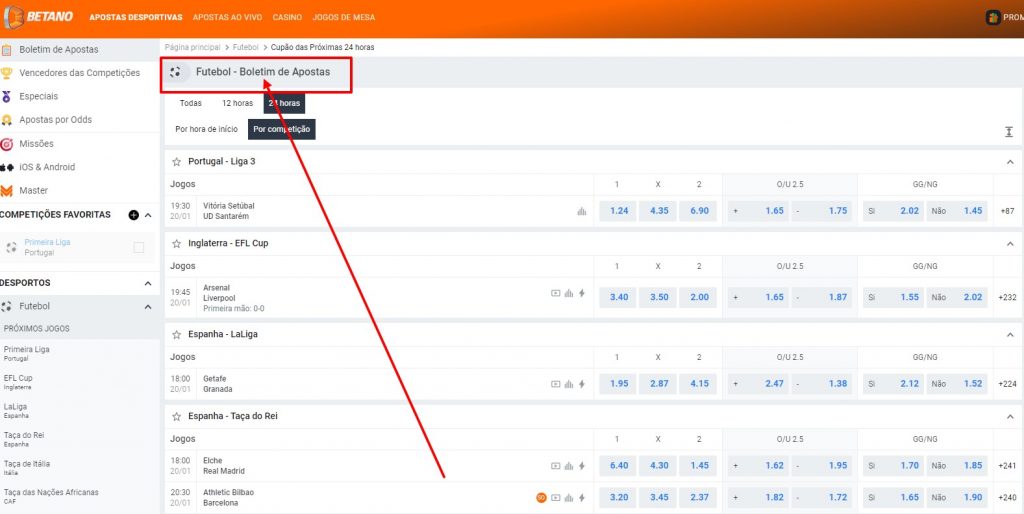Open live stream icon for Elche Real Madrid
The height and width of the screenshot is (514, 1024).
click(x=556, y=466)
